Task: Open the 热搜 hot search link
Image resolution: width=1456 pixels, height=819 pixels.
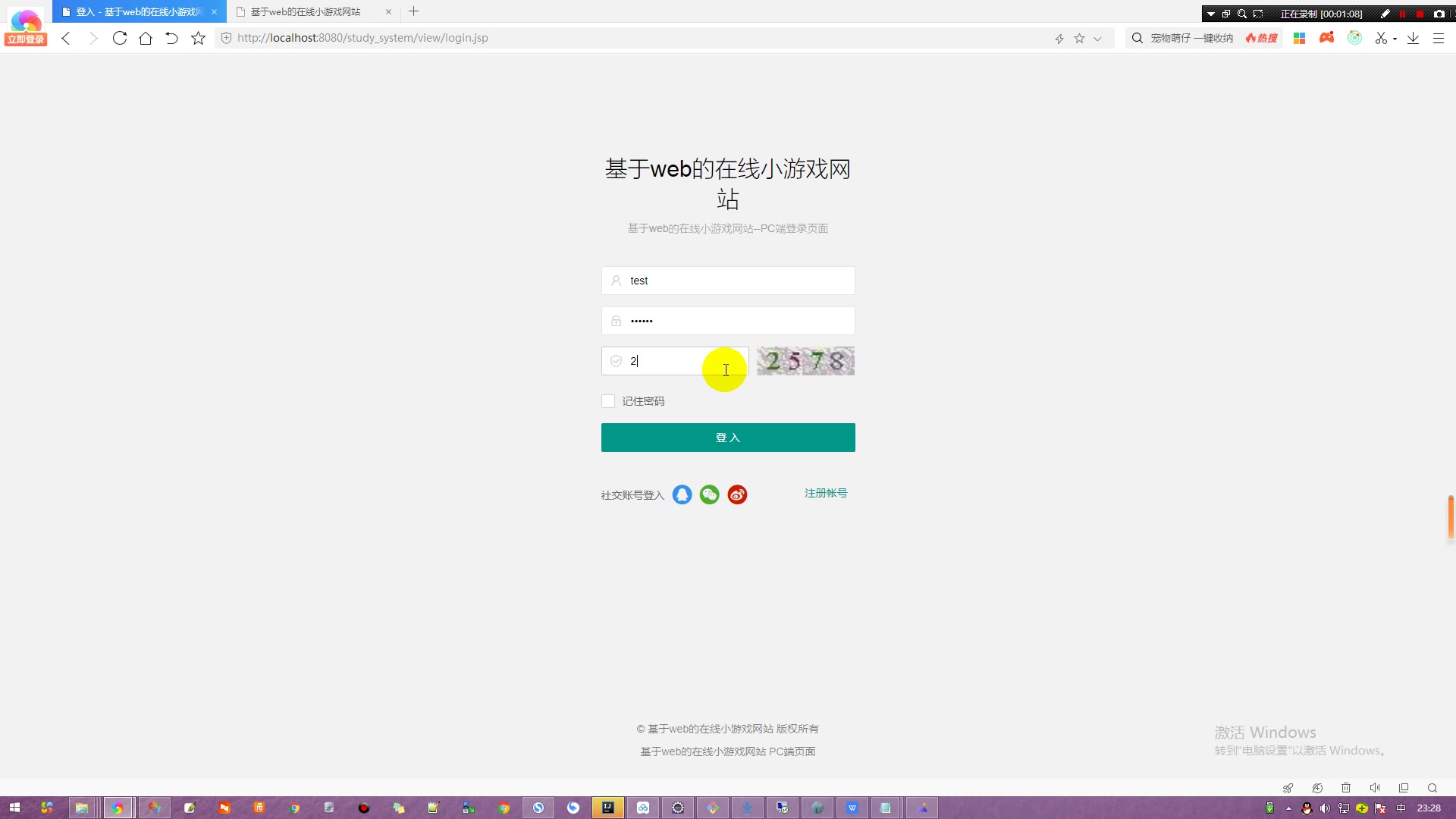Action: coord(1262,38)
